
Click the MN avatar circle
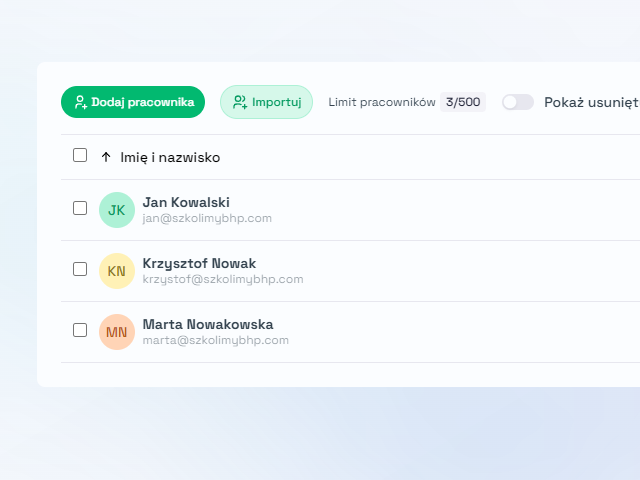tap(117, 332)
